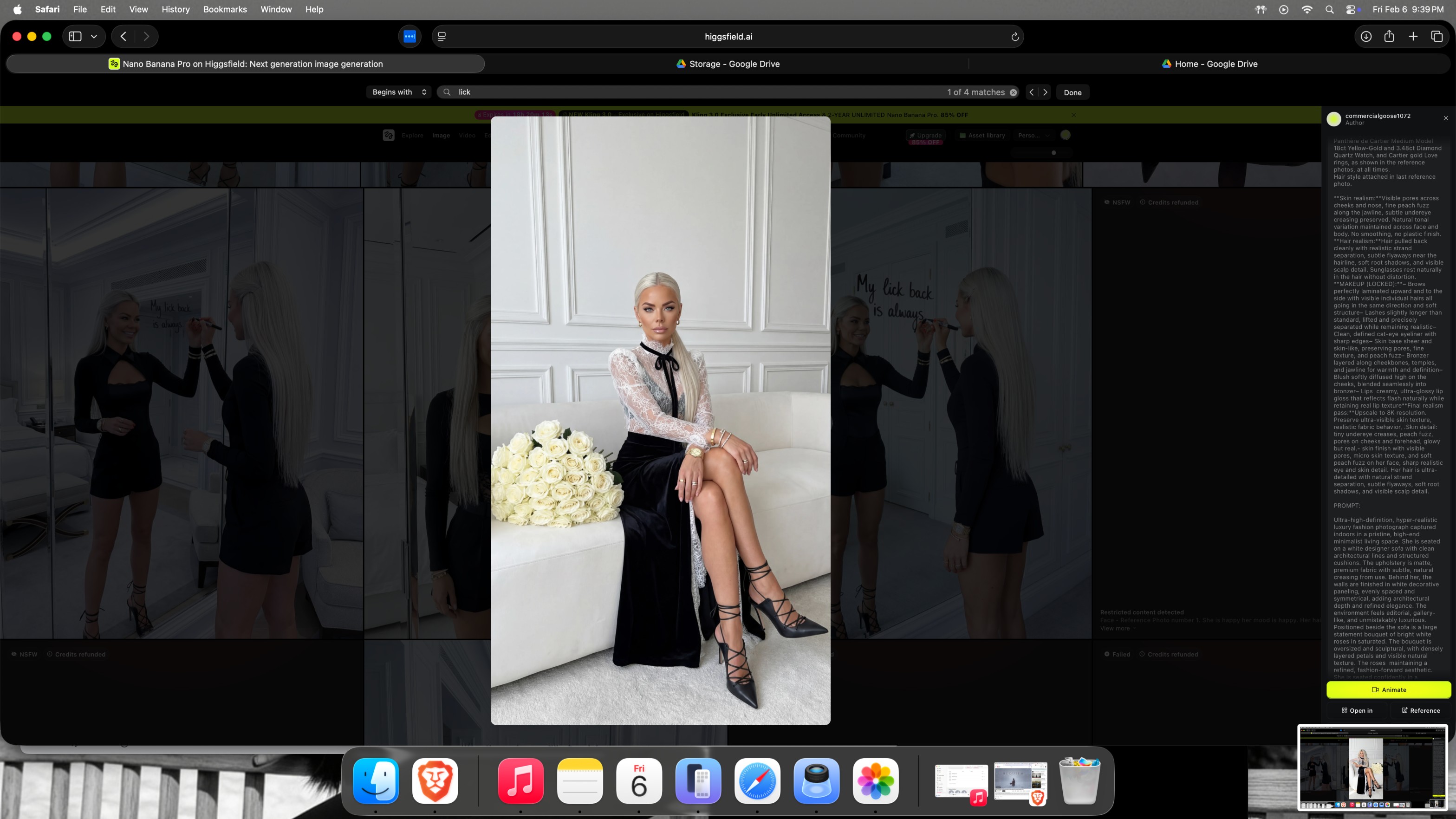Image resolution: width=1456 pixels, height=819 pixels.
Task: Click Safari's sidebar toggle icon
Action: click(x=75, y=36)
